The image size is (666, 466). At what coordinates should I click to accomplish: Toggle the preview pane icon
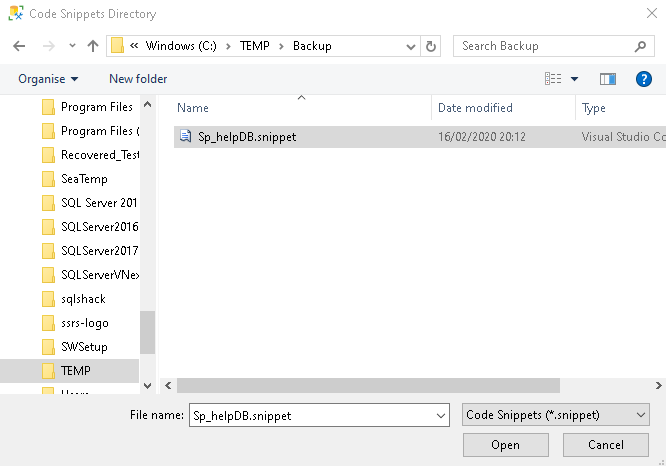tap(607, 79)
